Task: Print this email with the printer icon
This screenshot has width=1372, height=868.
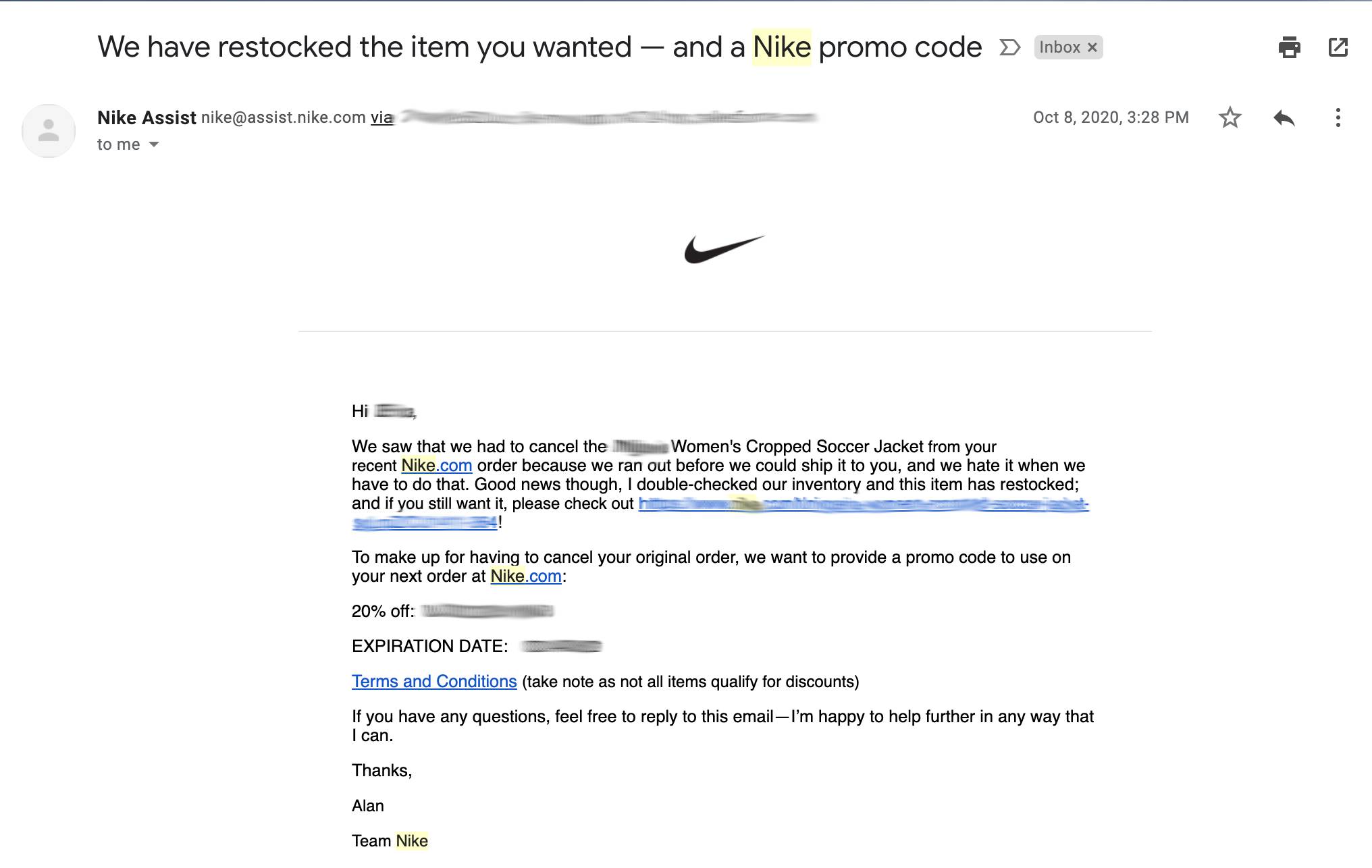Action: coord(1289,47)
